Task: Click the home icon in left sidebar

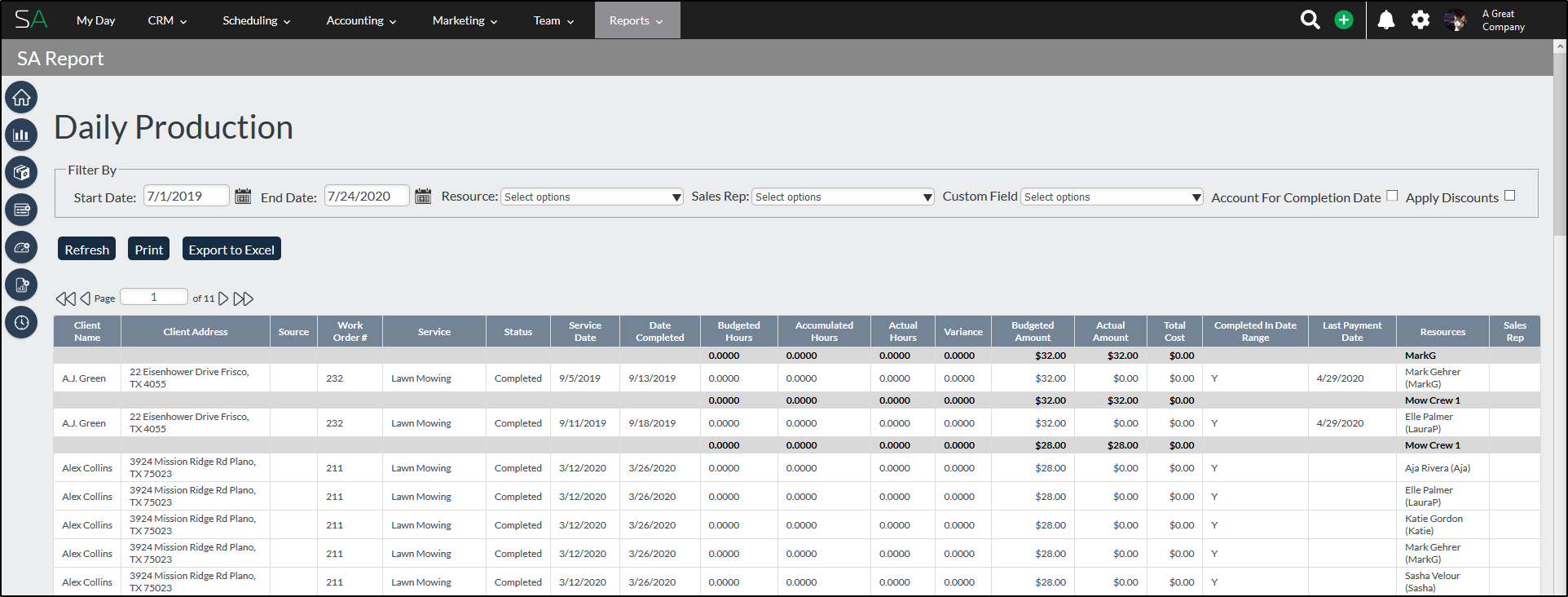Action: pyautogui.click(x=21, y=98)
